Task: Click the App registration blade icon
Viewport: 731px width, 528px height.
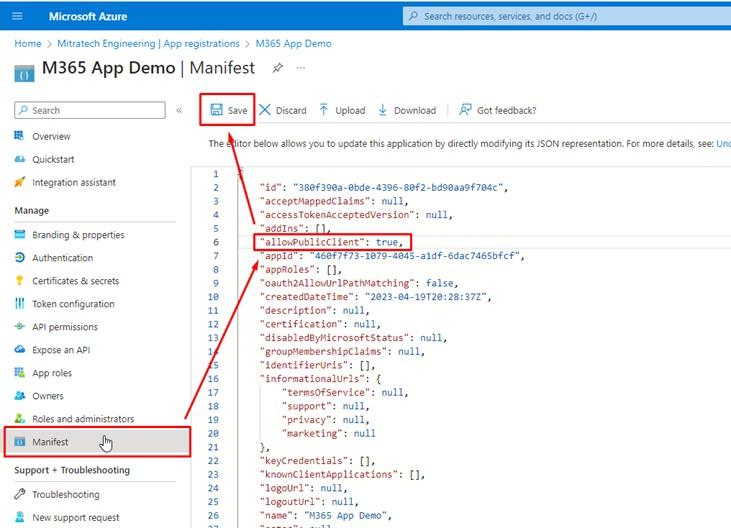Action: (24, 73)
